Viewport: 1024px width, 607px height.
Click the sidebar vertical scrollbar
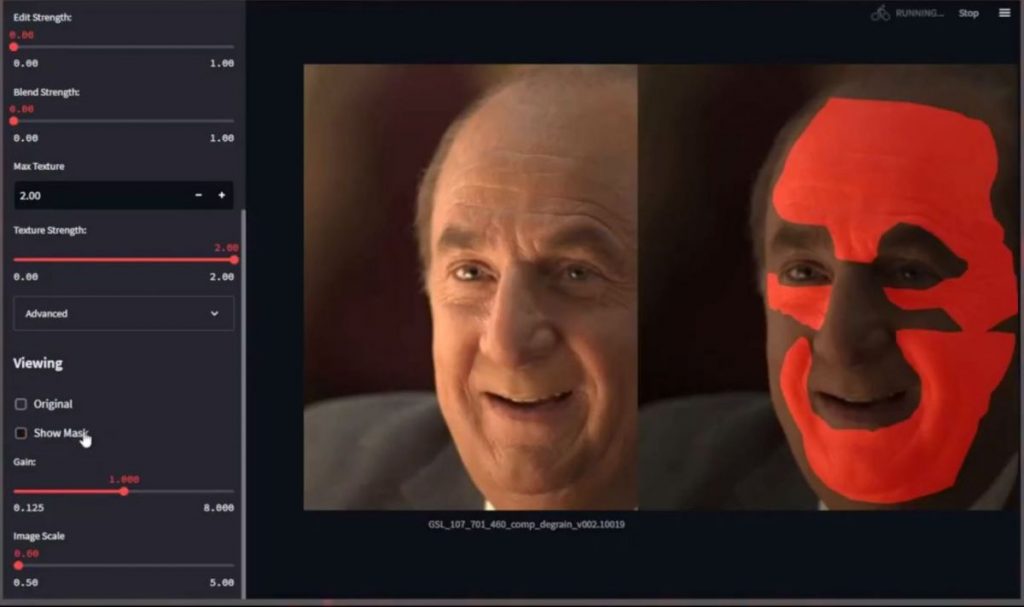[x=244, y=403]
